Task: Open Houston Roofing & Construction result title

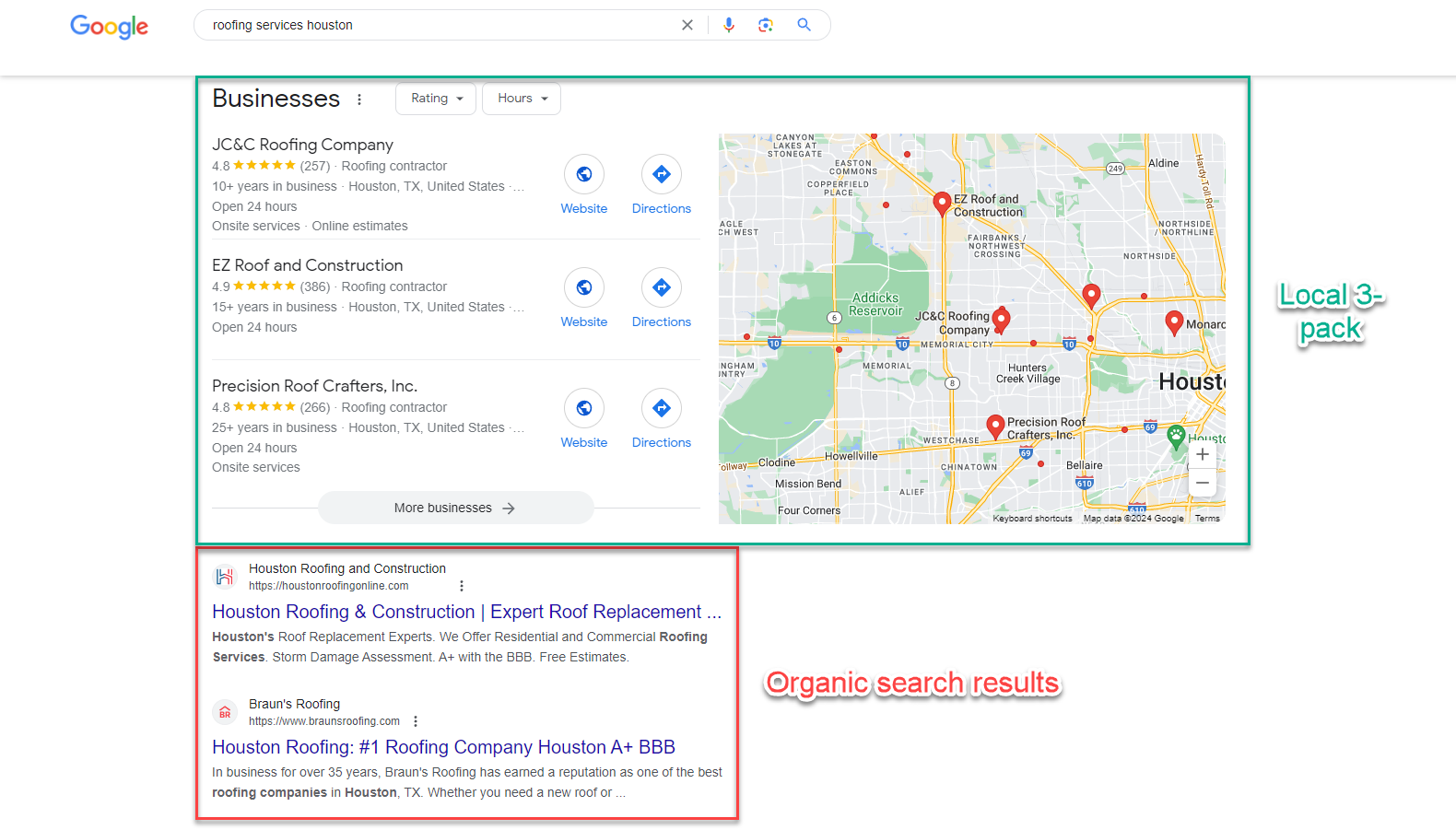Action: click(x=466, y=612)
